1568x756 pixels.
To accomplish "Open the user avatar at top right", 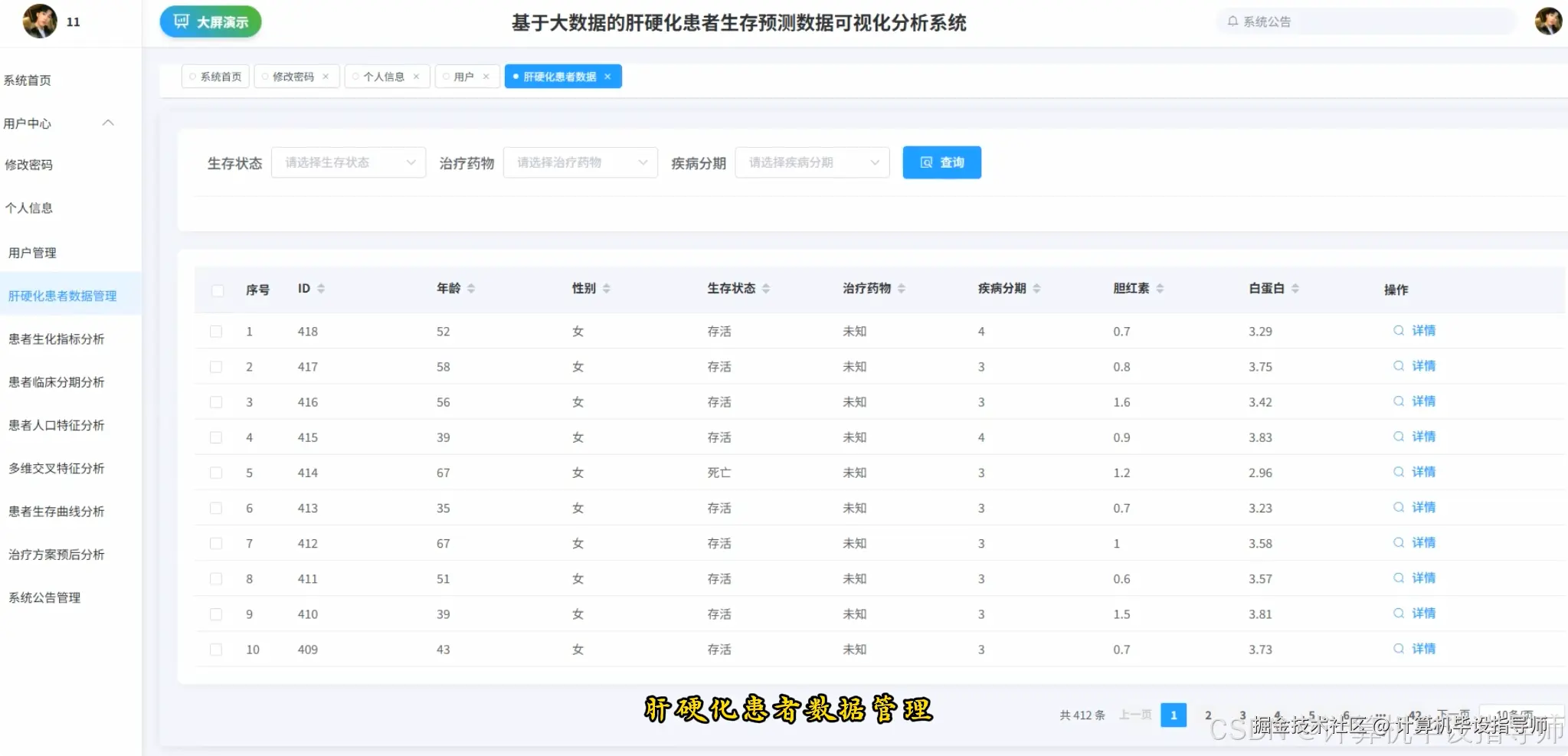I will [1548, 21].
